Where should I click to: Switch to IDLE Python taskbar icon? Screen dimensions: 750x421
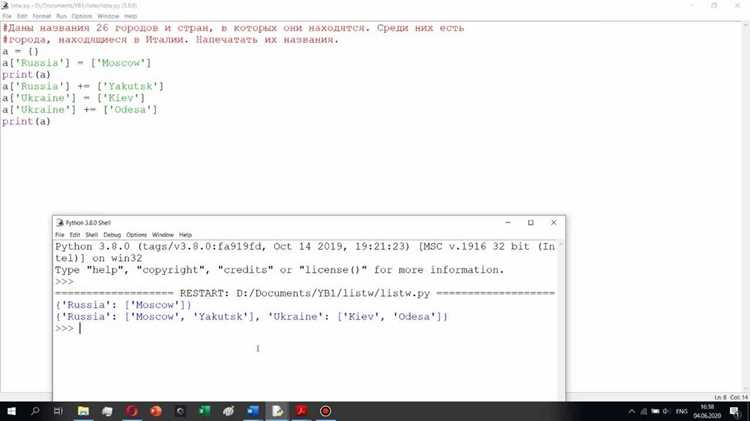(x=277, y=411)
